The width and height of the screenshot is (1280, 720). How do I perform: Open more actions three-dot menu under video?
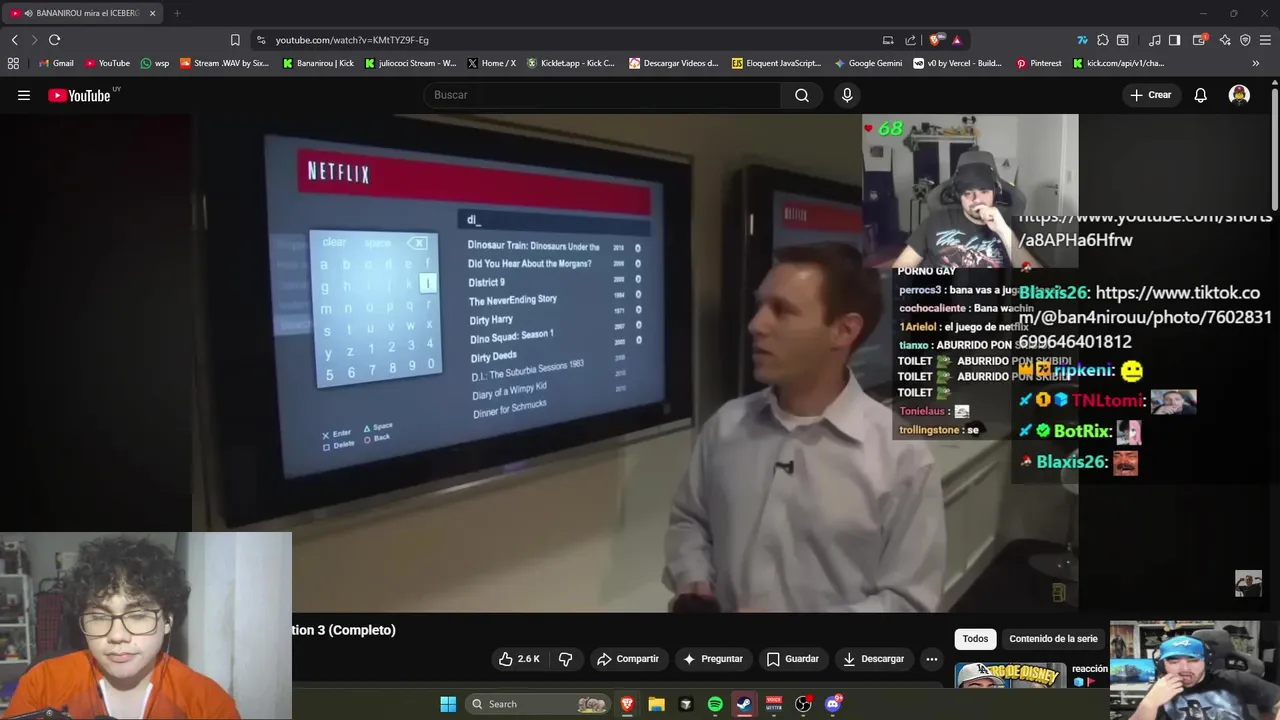931,659
